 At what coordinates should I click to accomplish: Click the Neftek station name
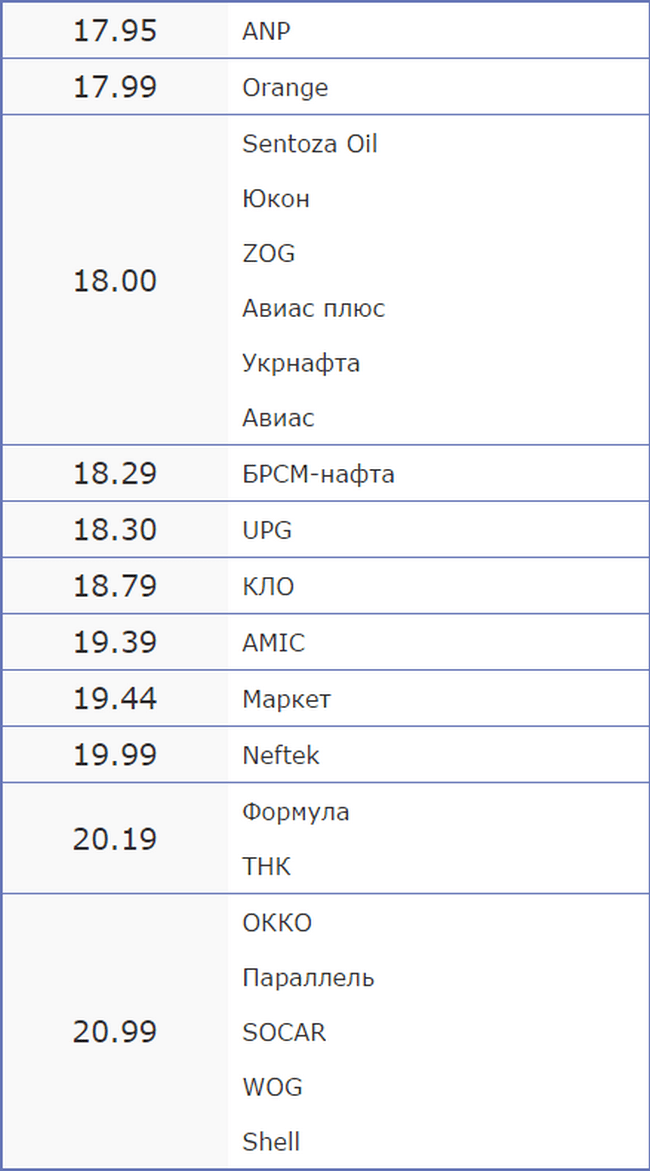[281, 755]
